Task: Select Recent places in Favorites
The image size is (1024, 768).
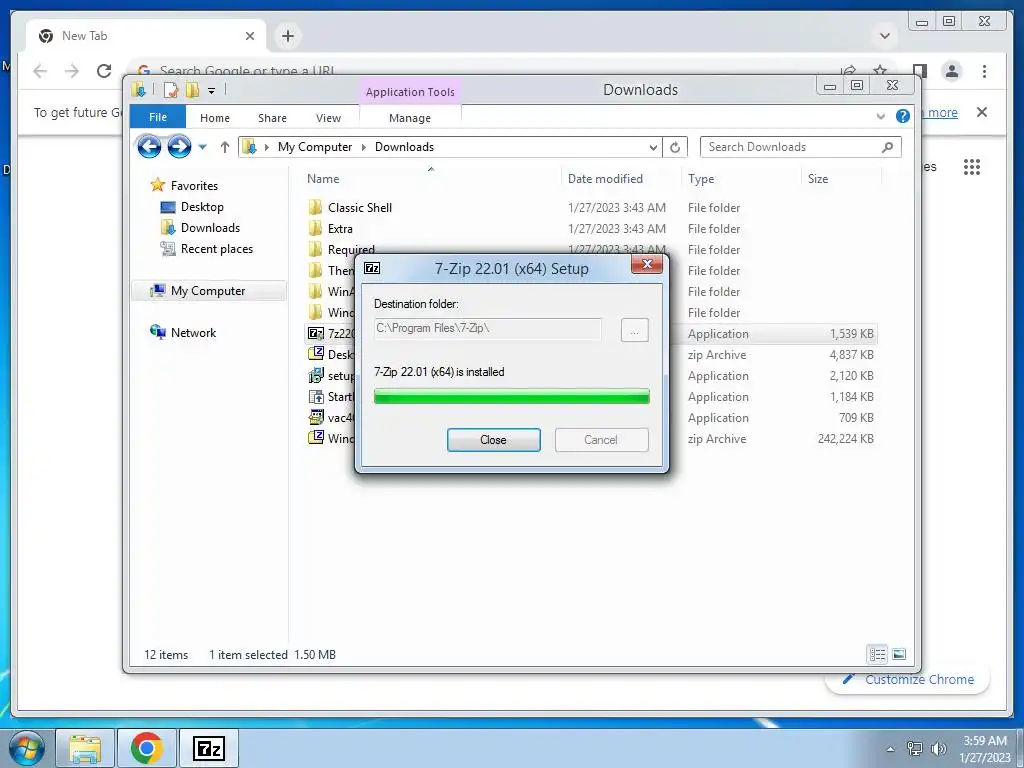Action: click(217, 249)
